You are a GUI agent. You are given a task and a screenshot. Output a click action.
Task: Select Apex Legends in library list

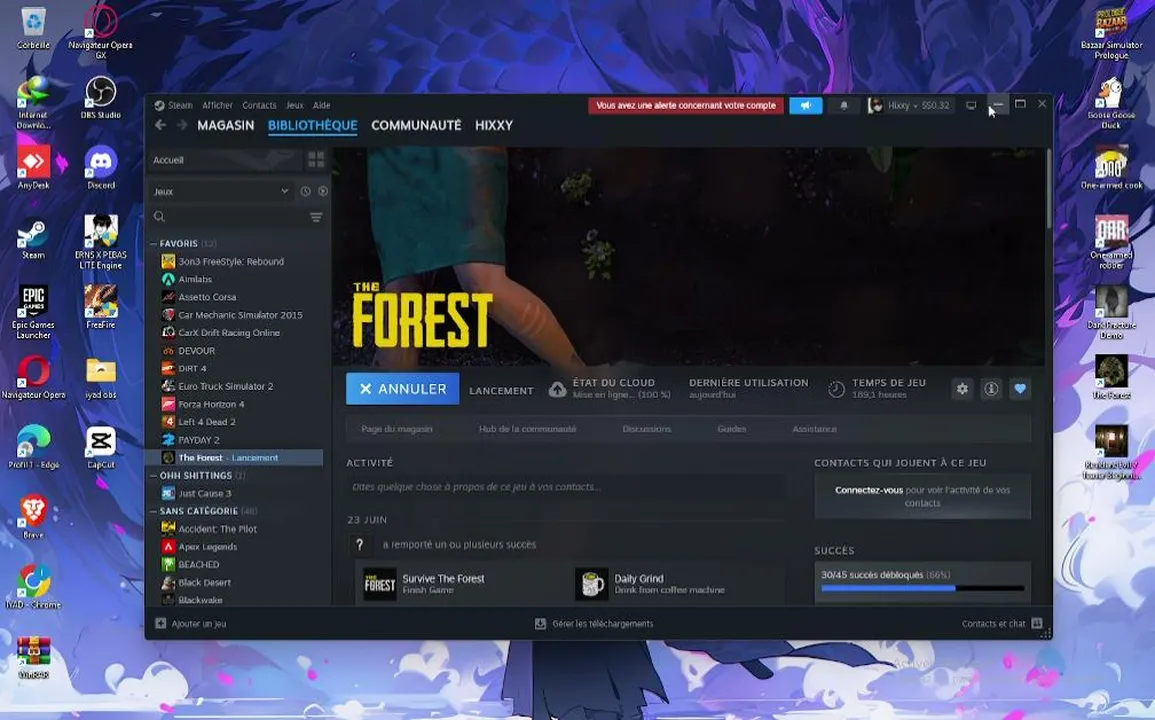click(x=207, y=547)
